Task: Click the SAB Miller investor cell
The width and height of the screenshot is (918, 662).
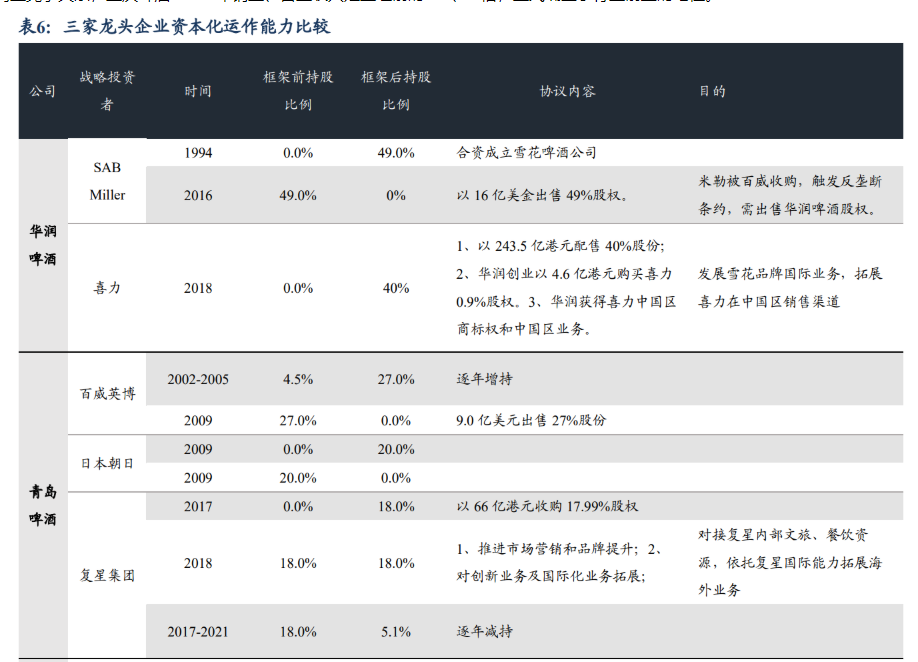Action: click(x=107, y=181)
